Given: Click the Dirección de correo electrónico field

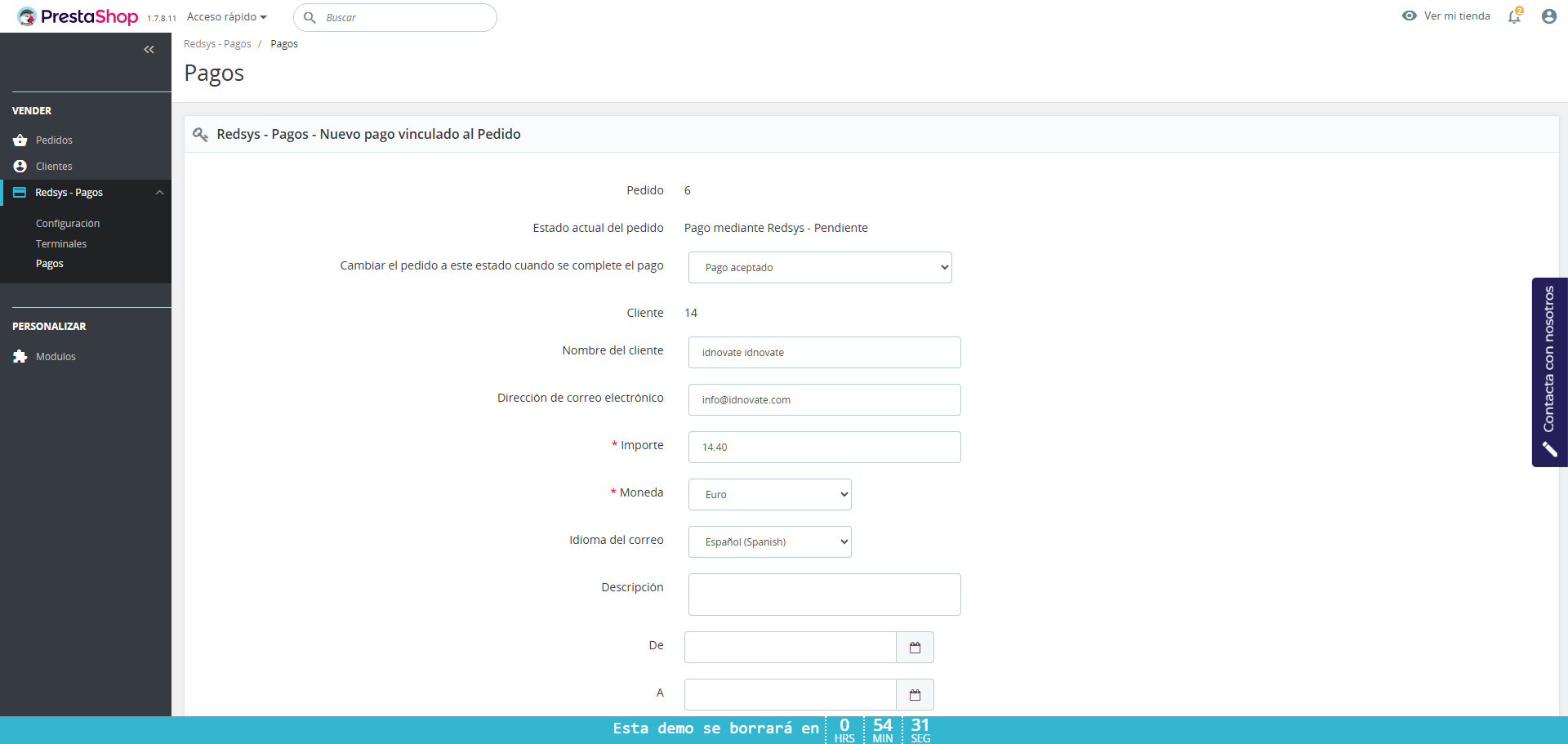Looking at the screenshot, I should pyautogui.click(x=824, y=399).
